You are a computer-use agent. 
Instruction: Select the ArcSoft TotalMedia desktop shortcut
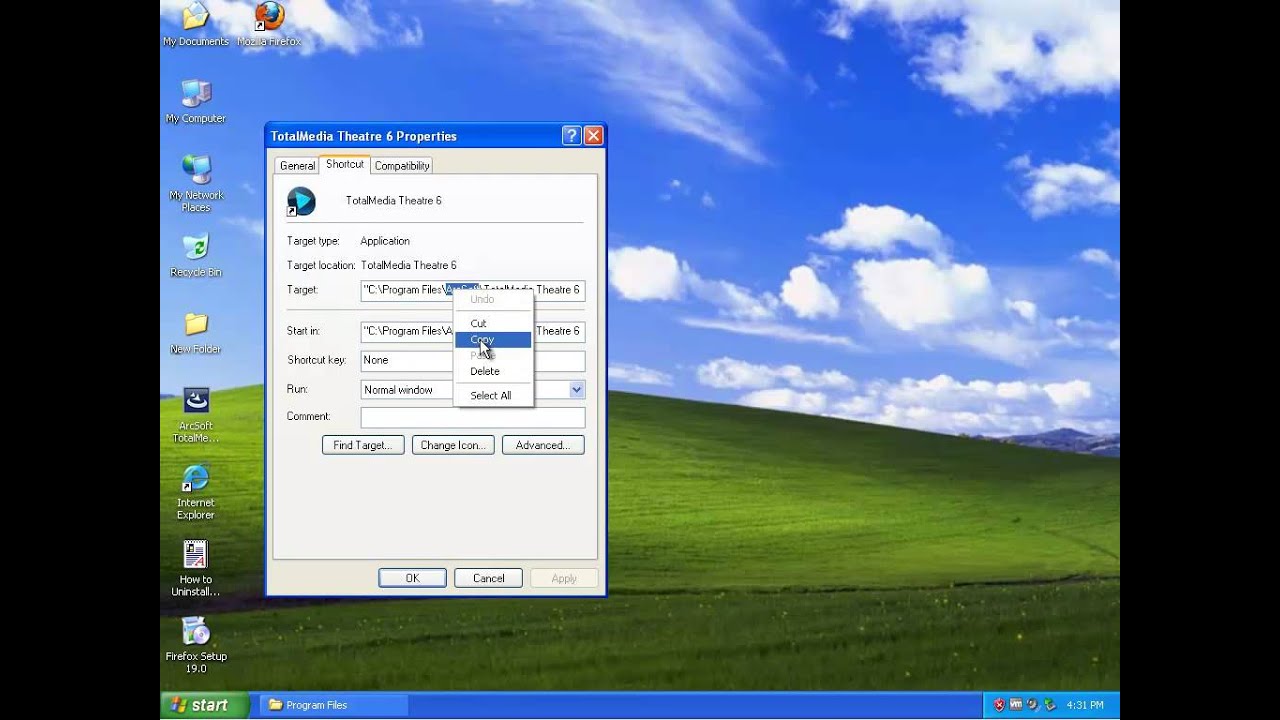coord(196,414)
